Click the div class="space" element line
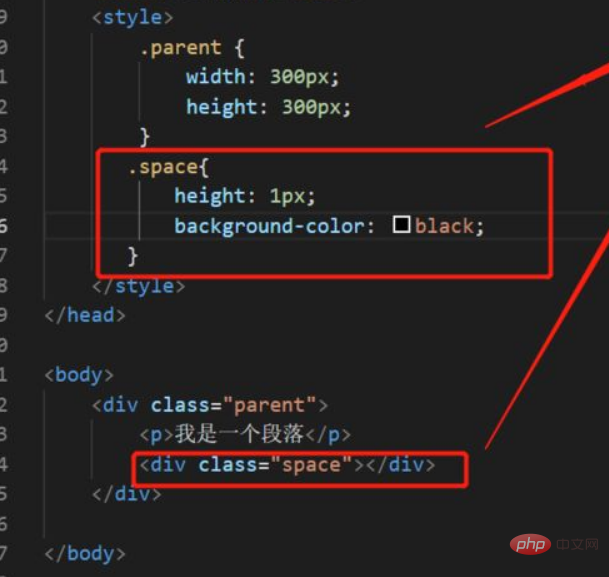The width and height of the screenshot is (609, 577). (x=287, y=465)
